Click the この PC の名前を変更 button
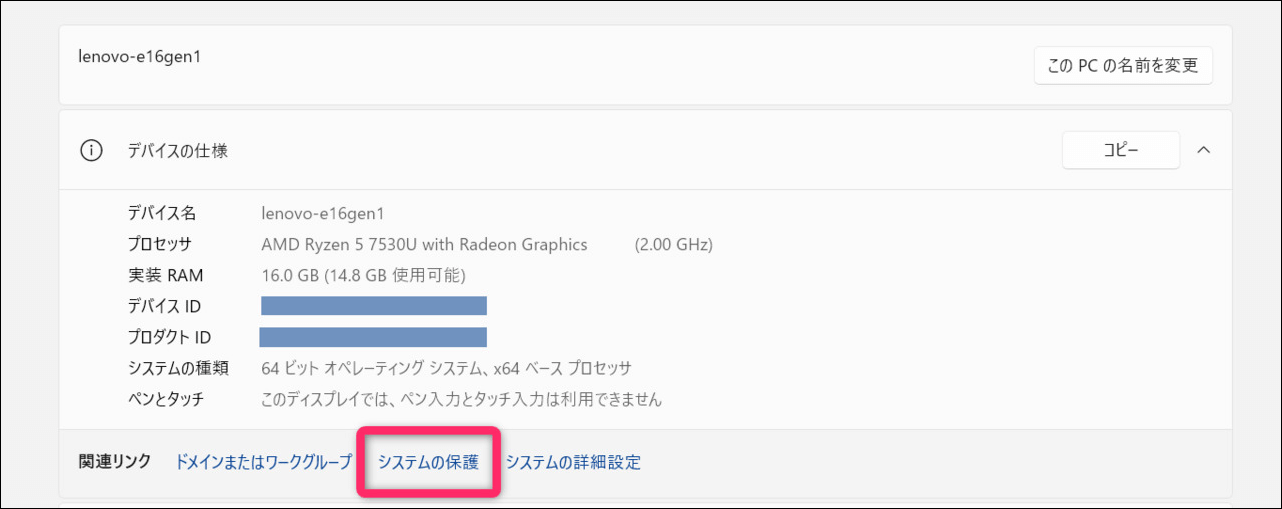Viewport: 1282px width, 509px height. 1122,66
